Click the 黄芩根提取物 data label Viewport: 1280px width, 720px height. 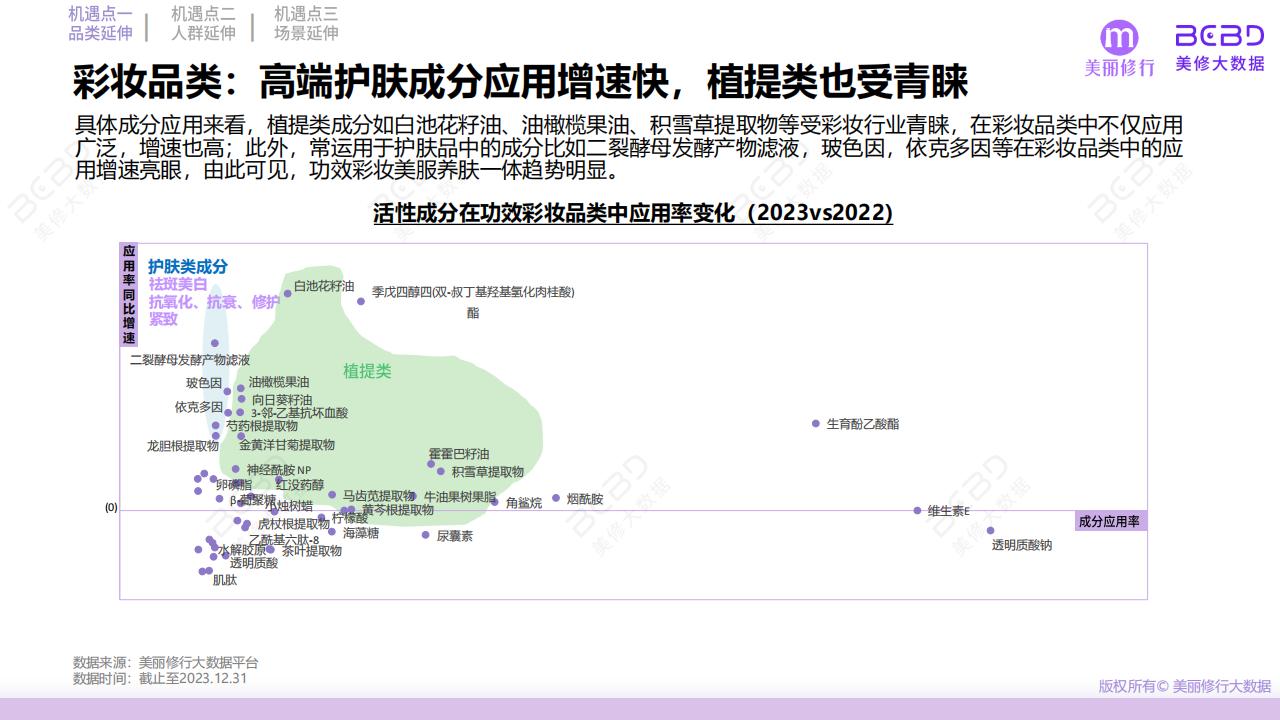pos(398,510)
